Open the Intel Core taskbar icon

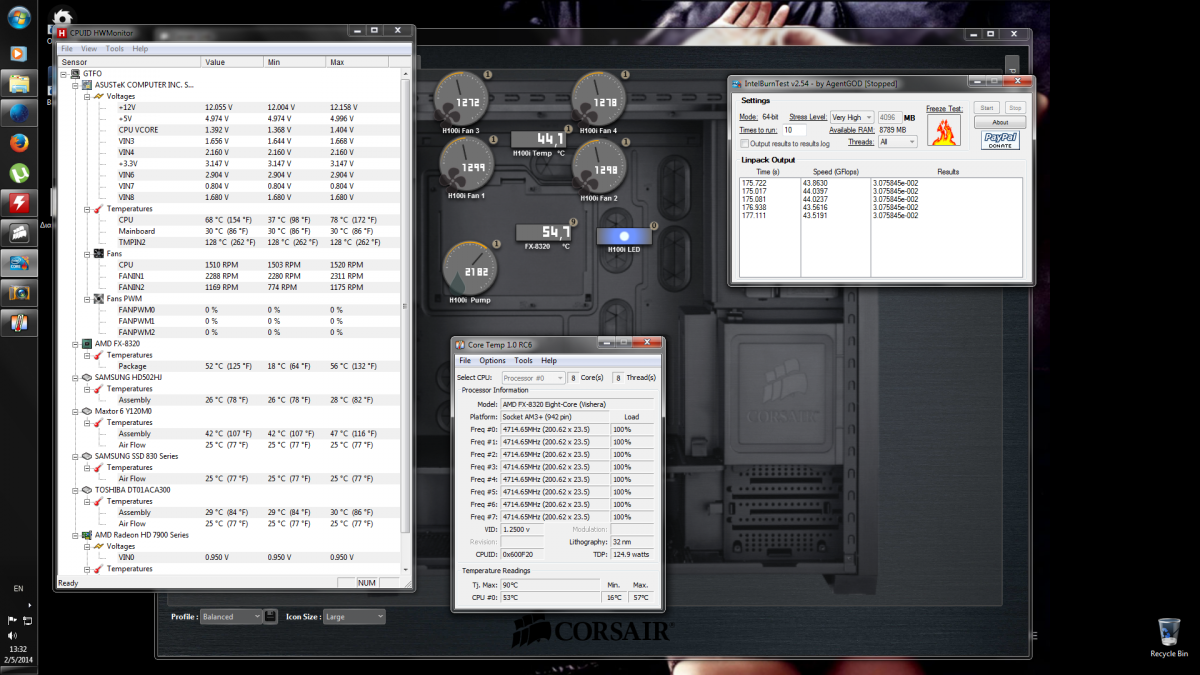point(19,263)
